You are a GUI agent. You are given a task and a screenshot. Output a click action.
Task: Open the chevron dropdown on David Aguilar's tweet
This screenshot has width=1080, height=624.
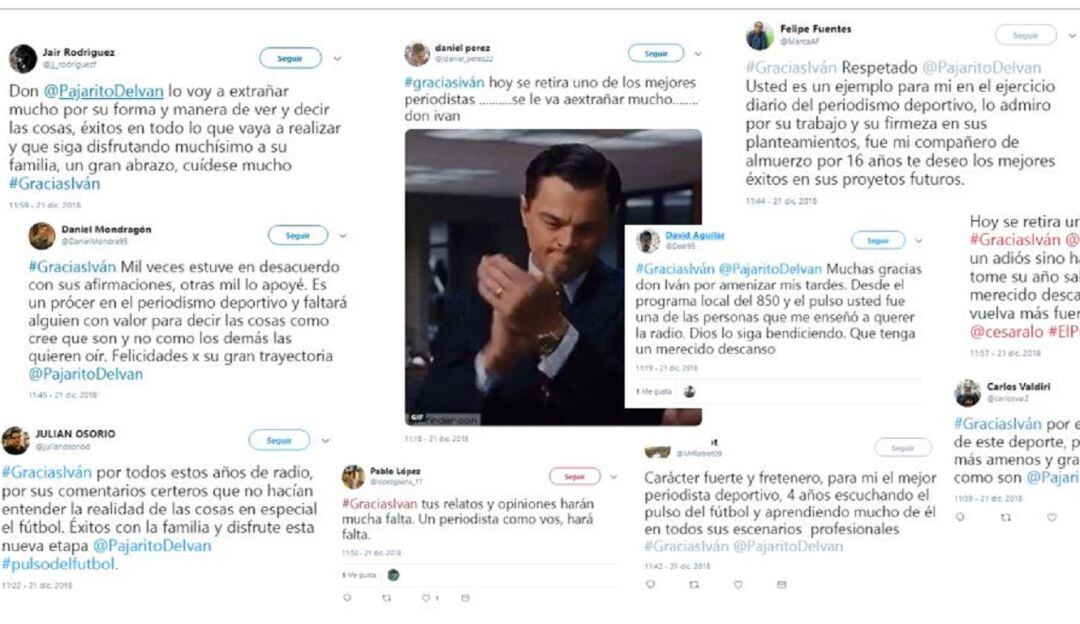921,241
